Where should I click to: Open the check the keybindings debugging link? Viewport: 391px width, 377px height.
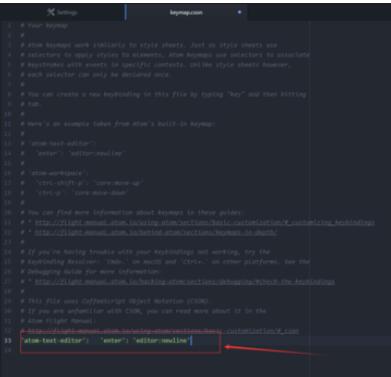[x=185, y=282]
